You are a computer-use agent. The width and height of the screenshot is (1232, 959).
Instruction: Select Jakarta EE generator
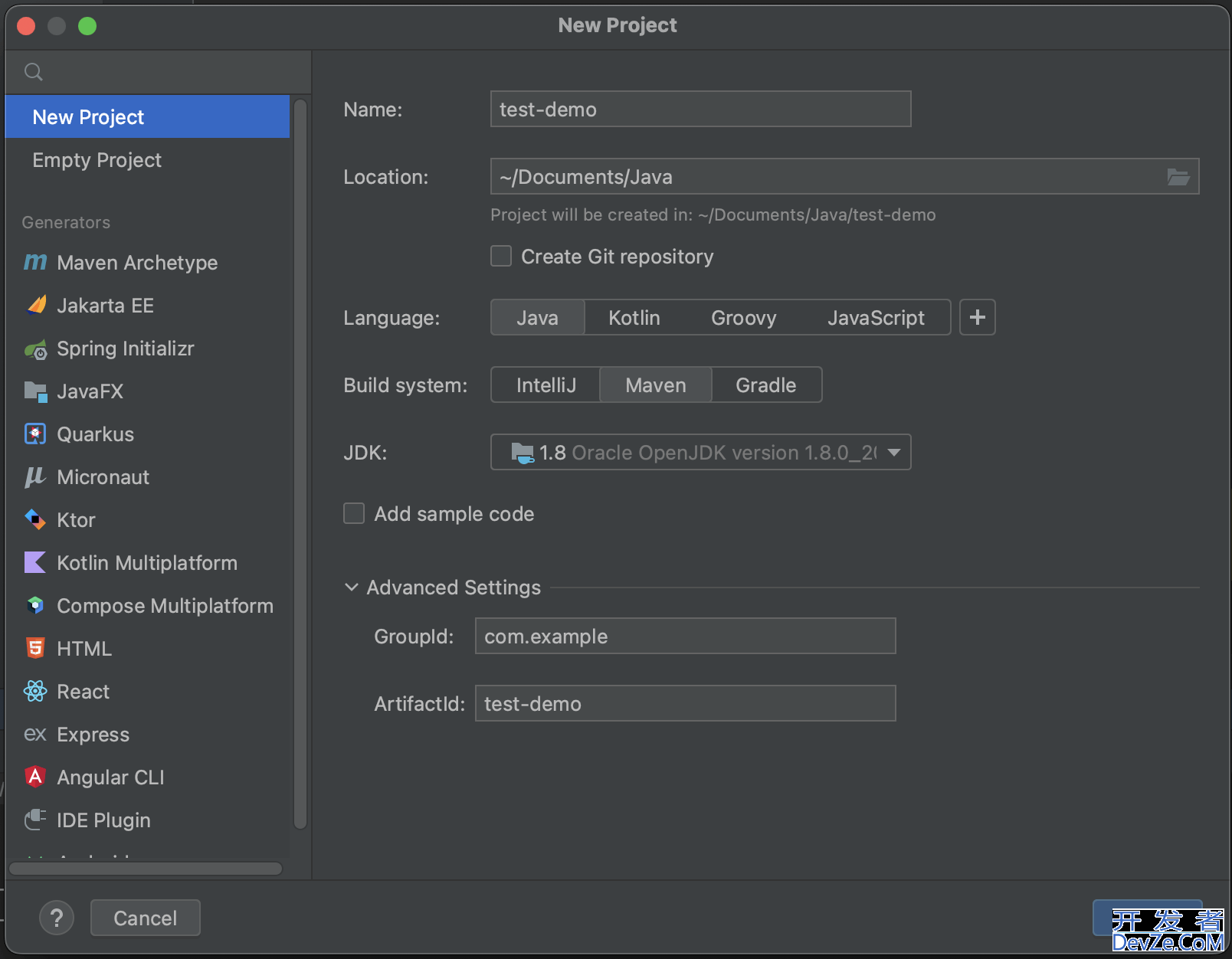point(147,306)
